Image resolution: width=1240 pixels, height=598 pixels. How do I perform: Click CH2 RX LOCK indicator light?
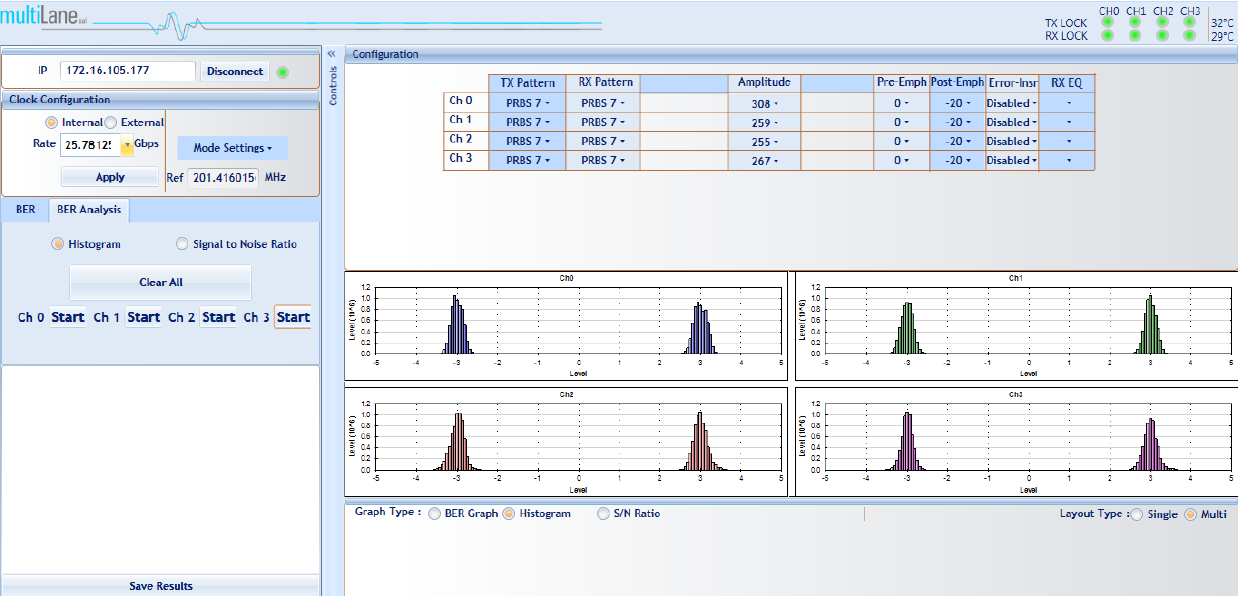[1162, 36]
